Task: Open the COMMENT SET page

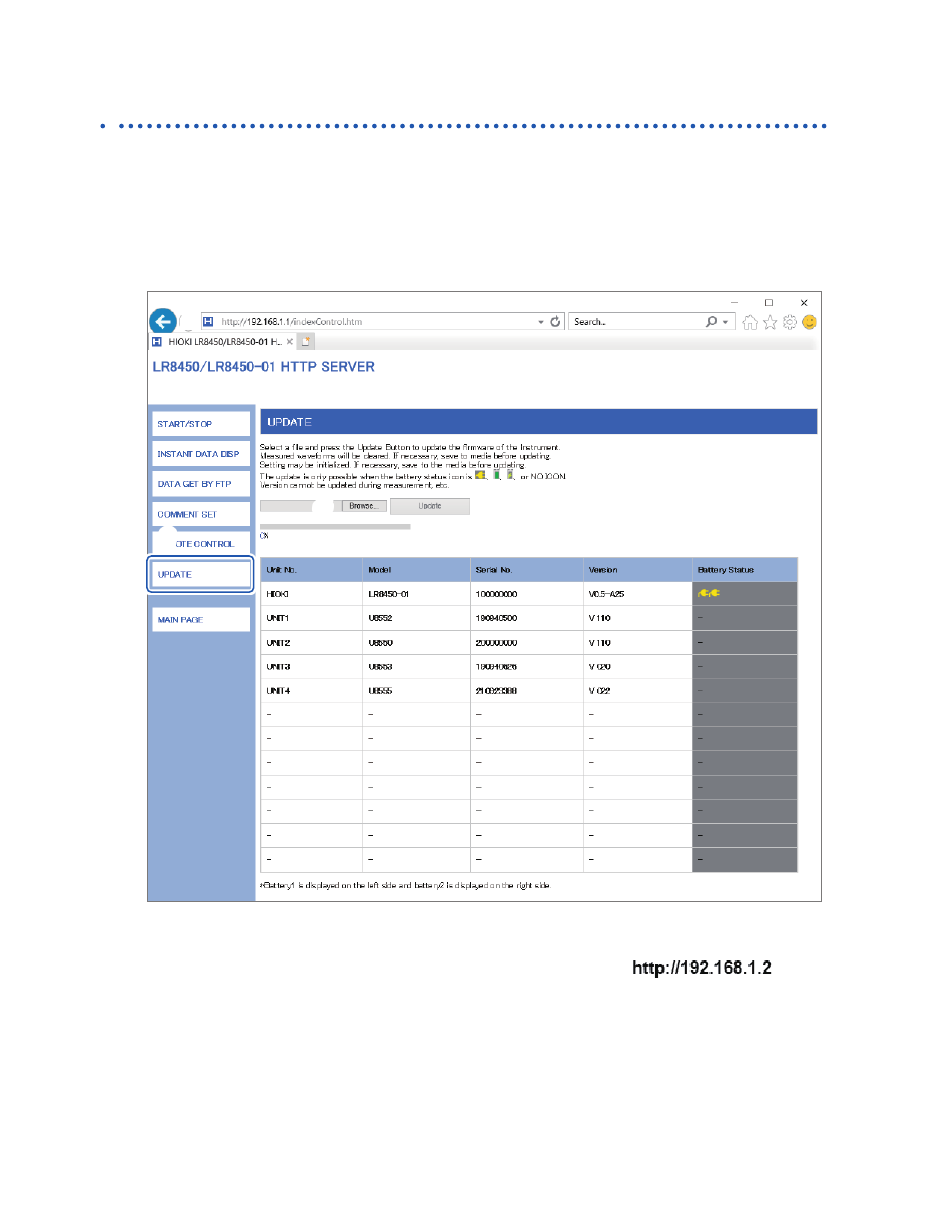Action: pyautogui.click(x=200, y=514)
